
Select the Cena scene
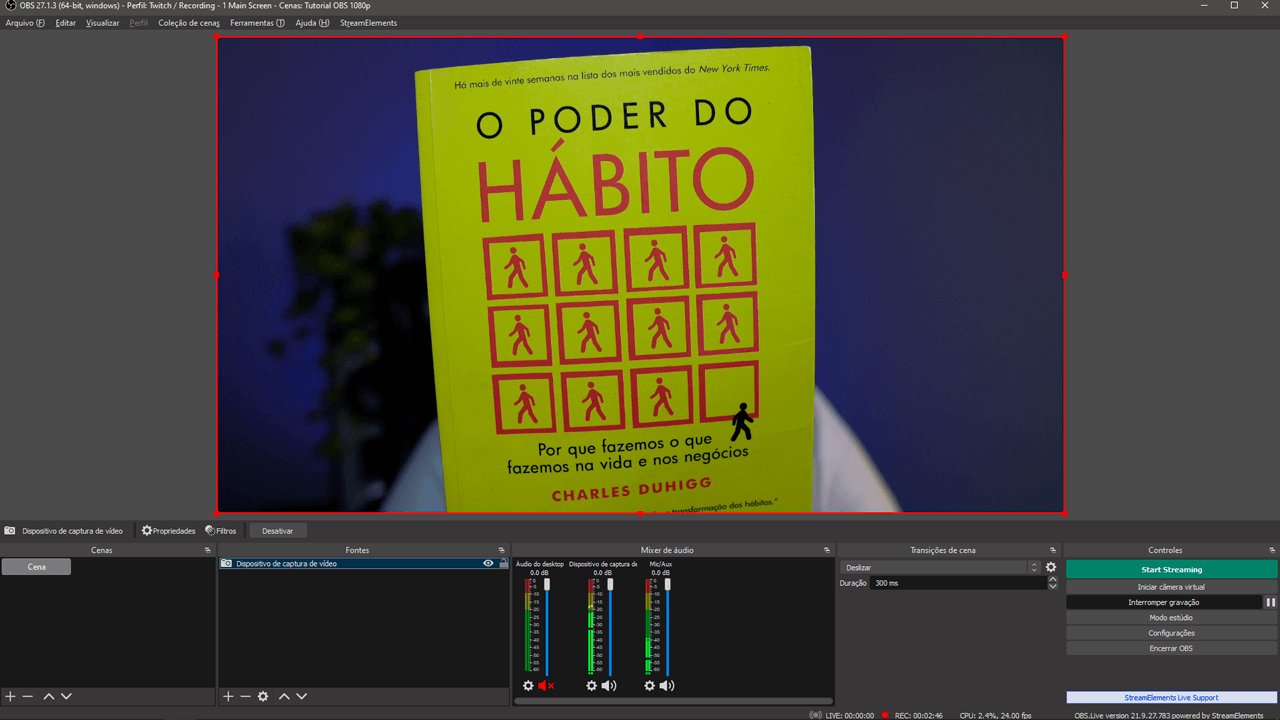click(x=36, y=567)
